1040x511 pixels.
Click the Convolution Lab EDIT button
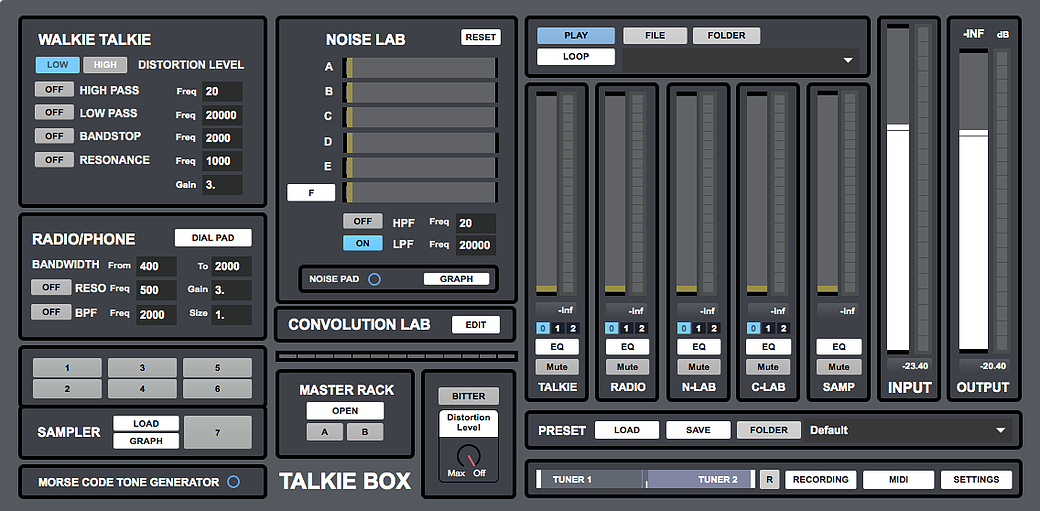pyautogui.click(x=475, y=324)
